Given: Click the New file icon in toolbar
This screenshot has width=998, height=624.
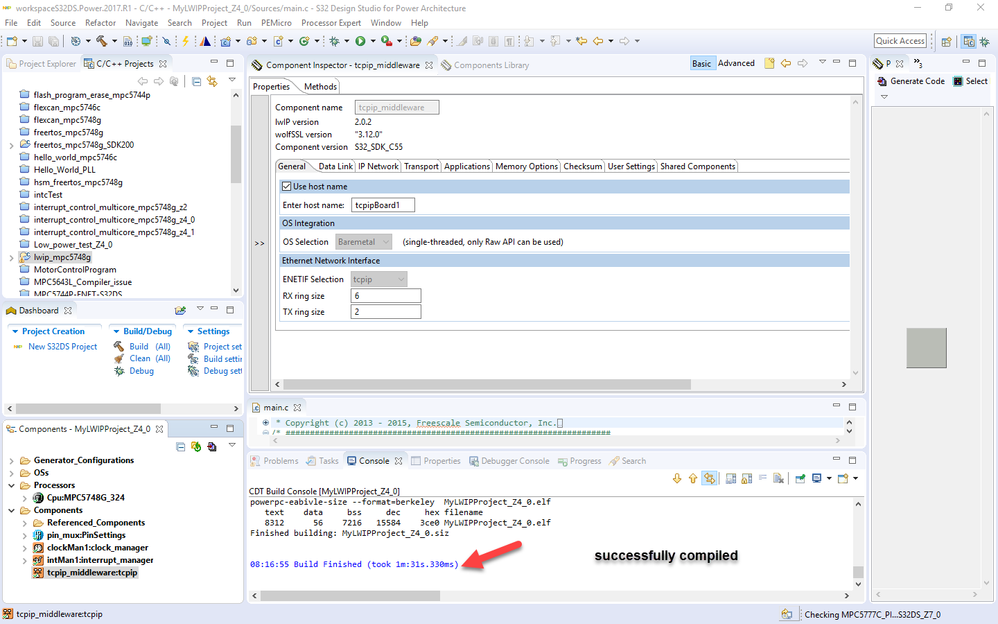Looking at the screenshot, I should (x=12, y=41).
